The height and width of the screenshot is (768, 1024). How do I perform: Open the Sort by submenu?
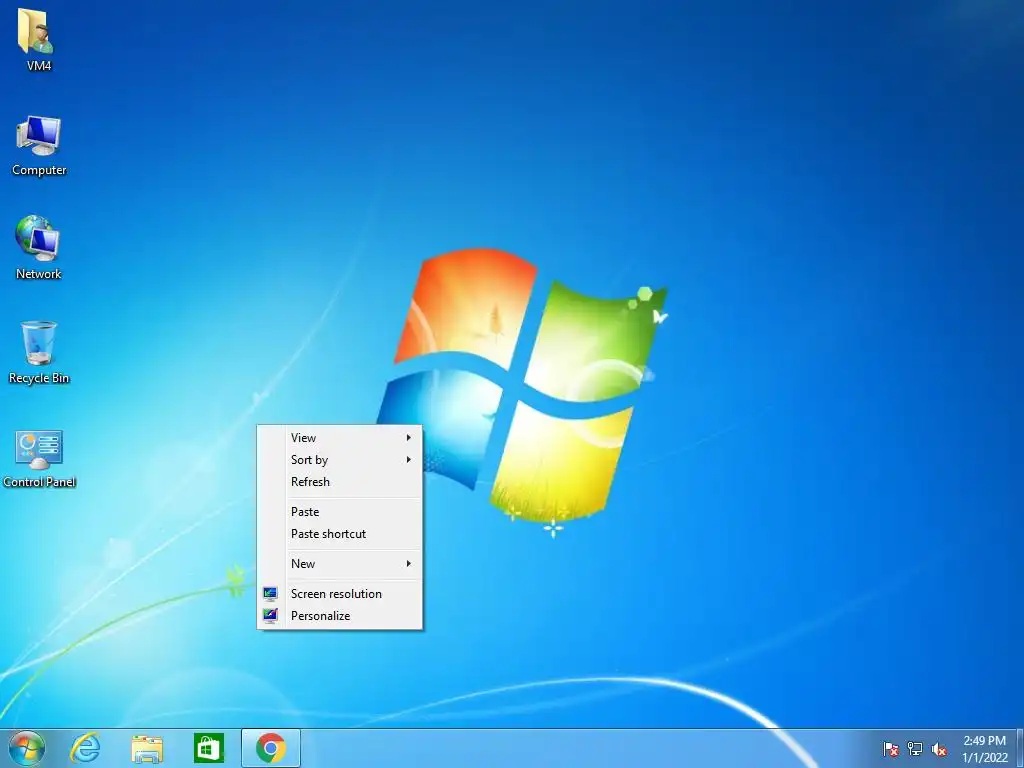coord(340,460)
